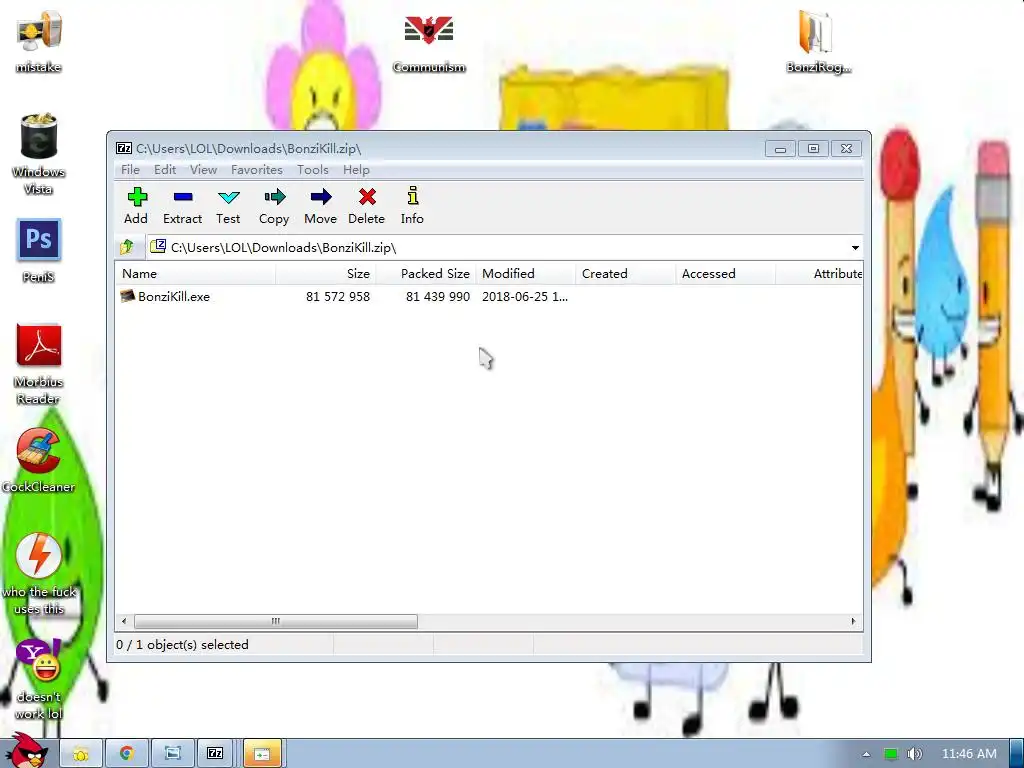Screen dimensions: 1024x768
Task: Click the volume speaker tray icon
Action: [914, 754]
